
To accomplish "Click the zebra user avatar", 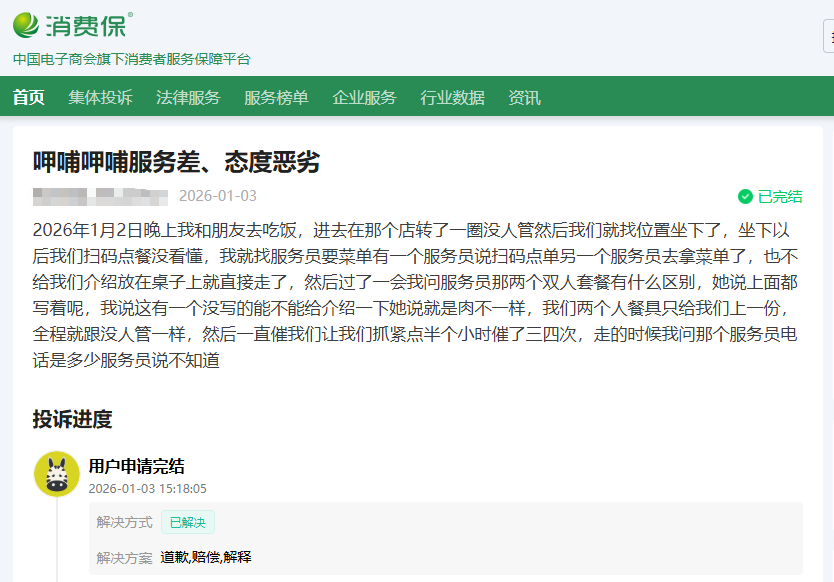I will click(56, 473).
